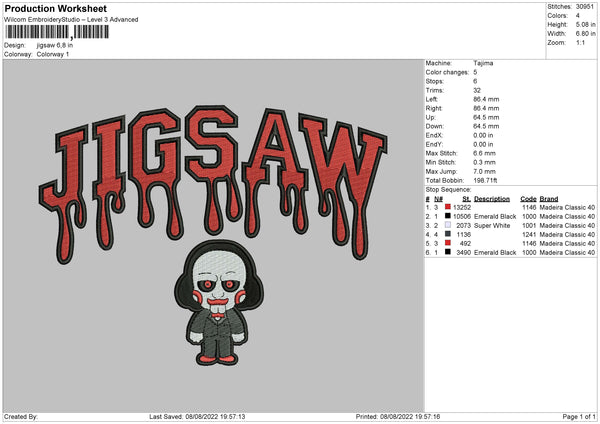Click the 'Stops:' label
This screenshot has width=600, height=424.
coord(435,81)
